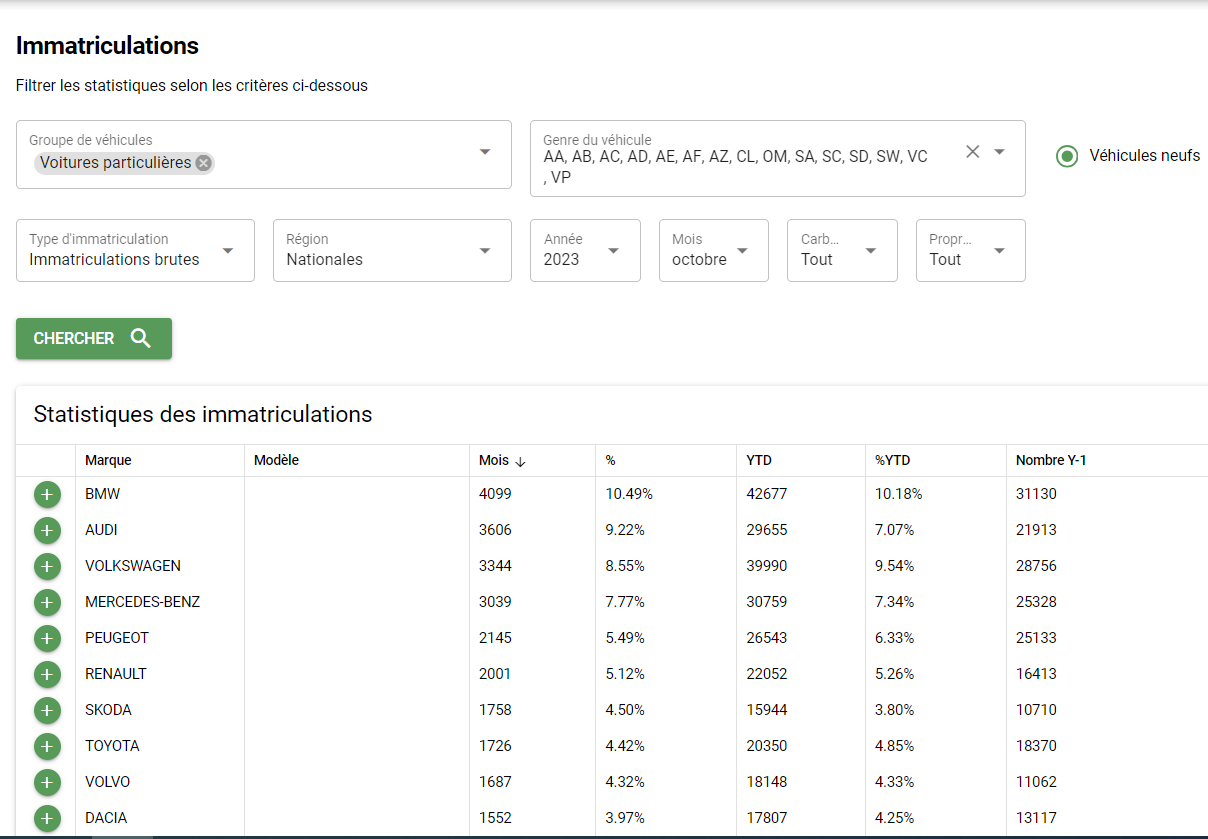1208x839 pixels.
Task: Click the Immatriculations page heading
Action: pyautogui.click(x=107, y=46)
